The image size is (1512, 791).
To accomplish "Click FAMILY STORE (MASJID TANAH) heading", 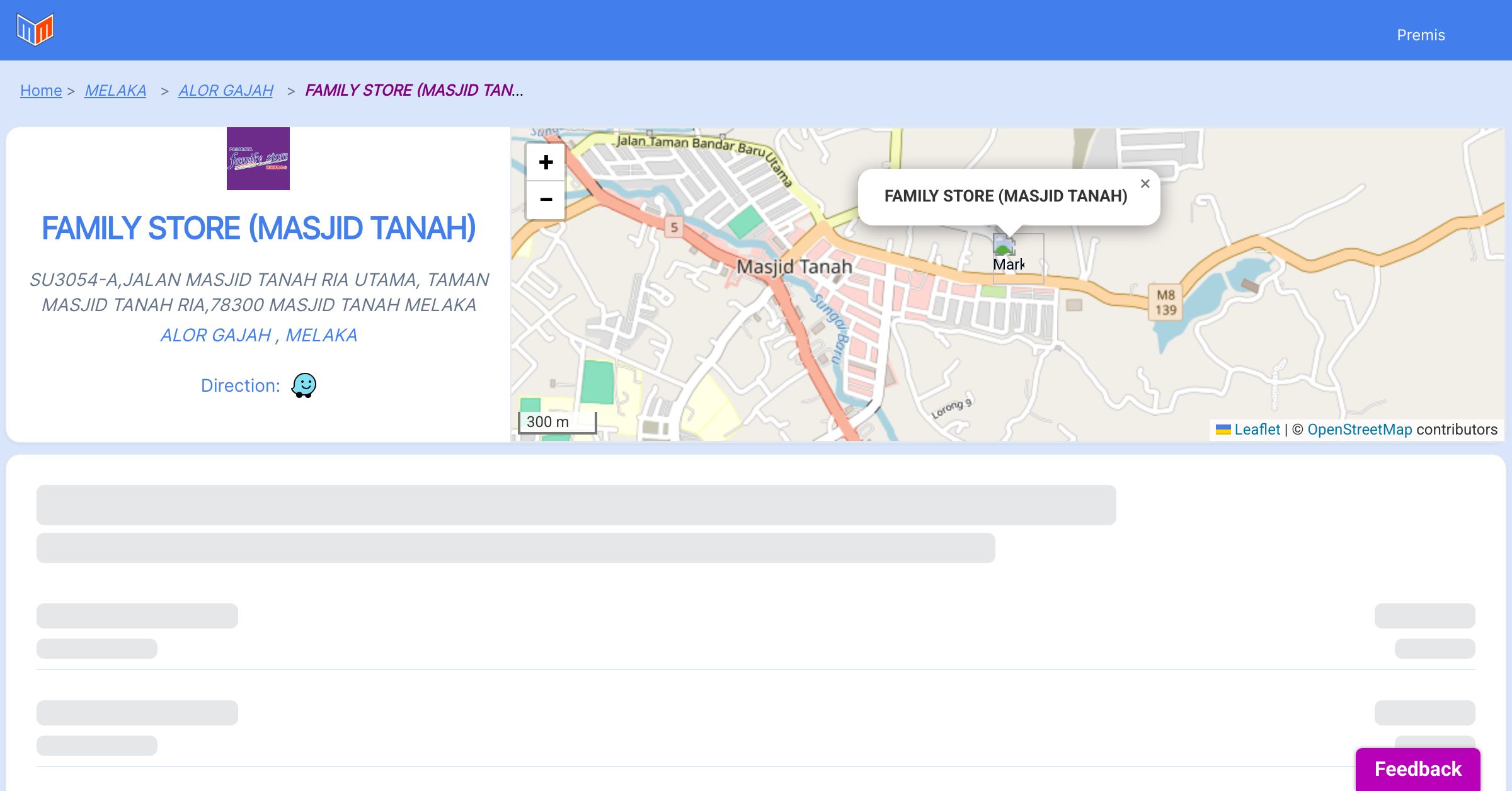I will pos(258,228).
